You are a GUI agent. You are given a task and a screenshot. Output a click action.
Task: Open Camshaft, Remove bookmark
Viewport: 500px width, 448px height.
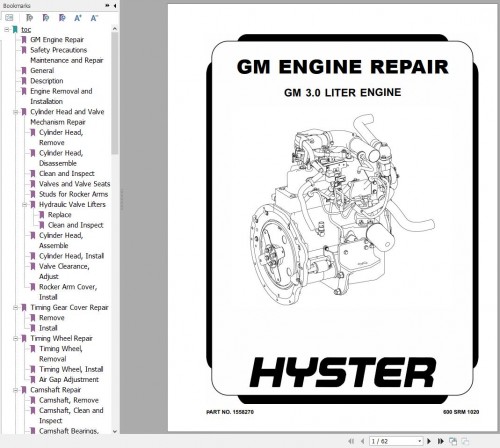coord(69,400)
